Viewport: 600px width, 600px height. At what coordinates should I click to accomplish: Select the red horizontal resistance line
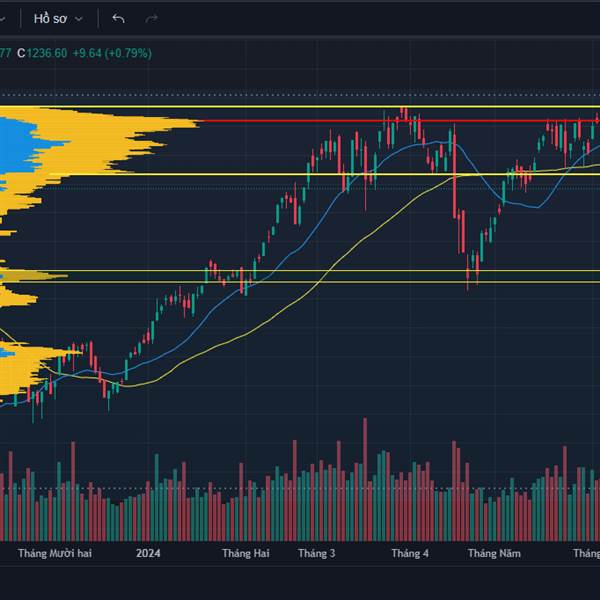pos(398,121)
